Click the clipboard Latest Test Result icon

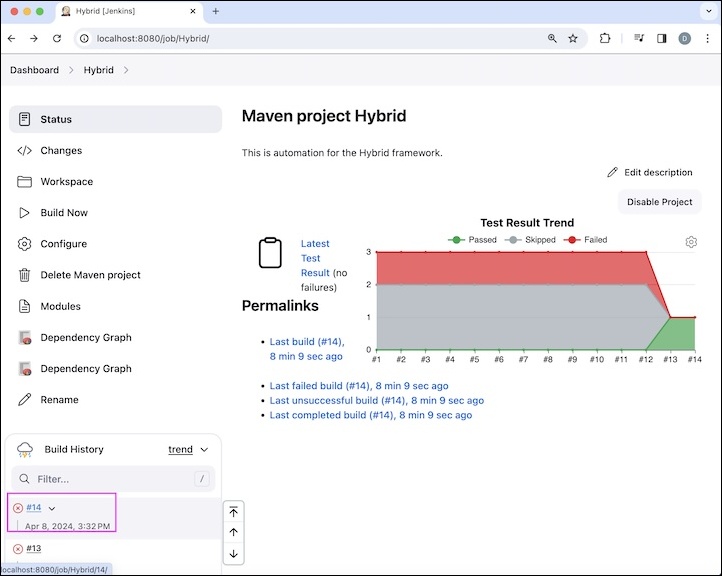coord(270,253)
